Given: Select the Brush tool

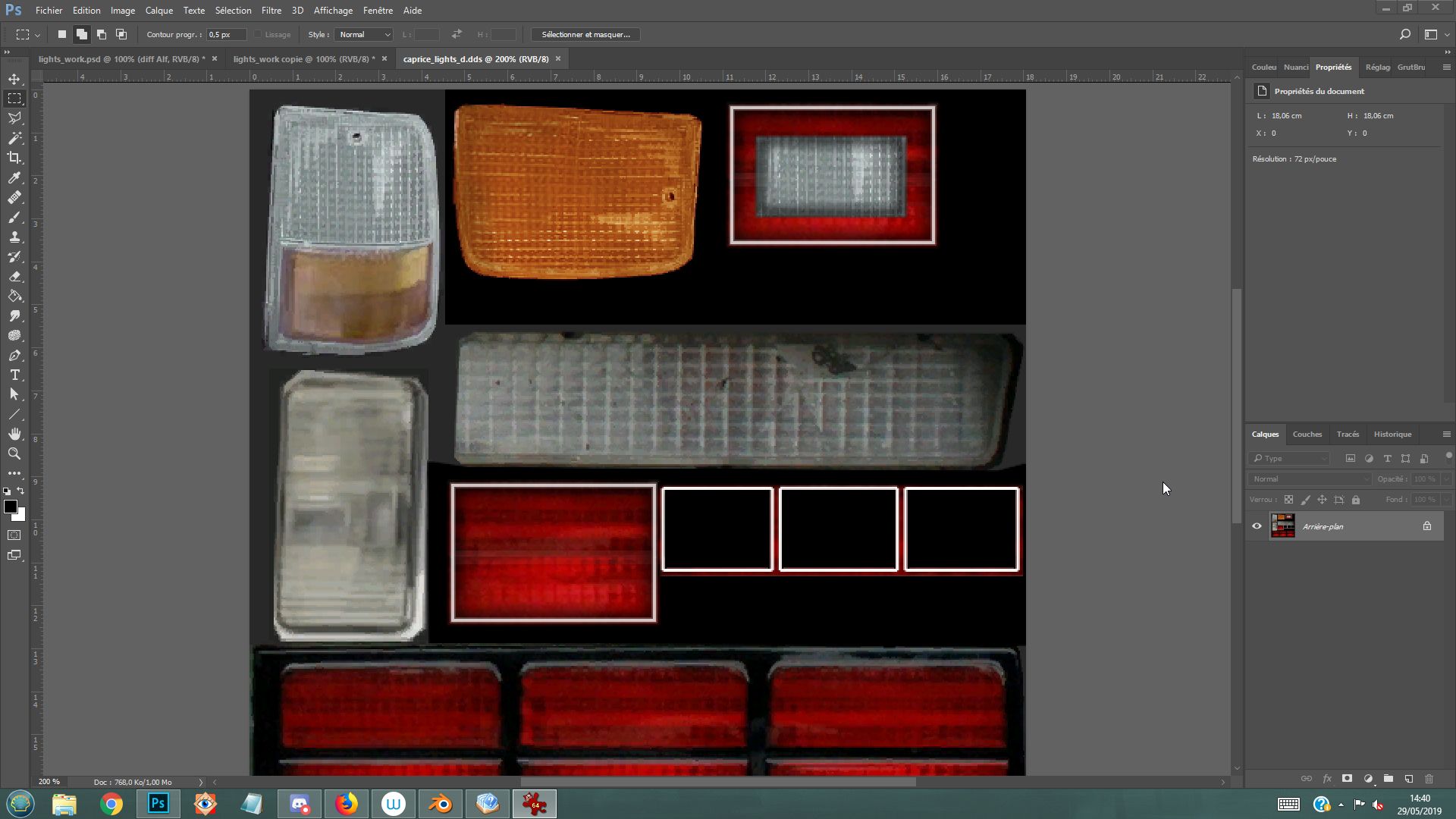Looking at the screenshot, I should [x=14, y=218].
